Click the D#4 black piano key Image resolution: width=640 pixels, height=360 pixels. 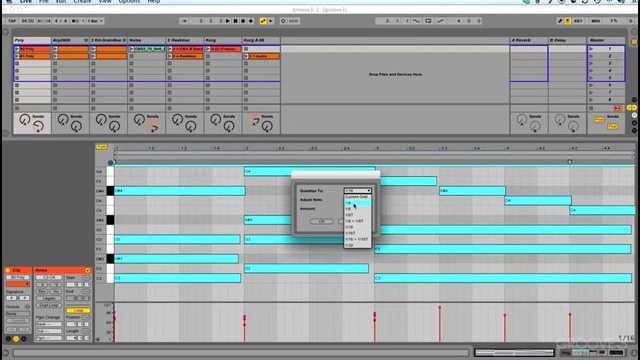point(110,191)
